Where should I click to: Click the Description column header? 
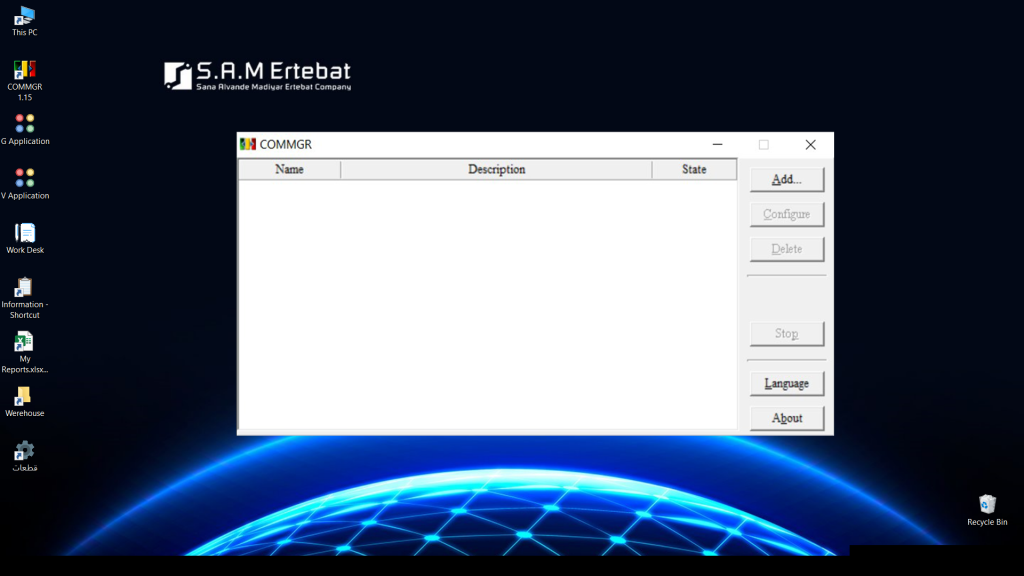tap(496, 170)
